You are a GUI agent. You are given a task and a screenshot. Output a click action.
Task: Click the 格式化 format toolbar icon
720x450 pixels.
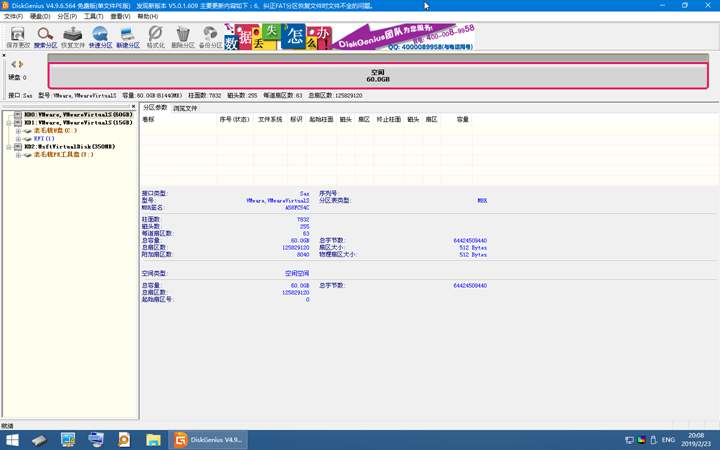156,38
